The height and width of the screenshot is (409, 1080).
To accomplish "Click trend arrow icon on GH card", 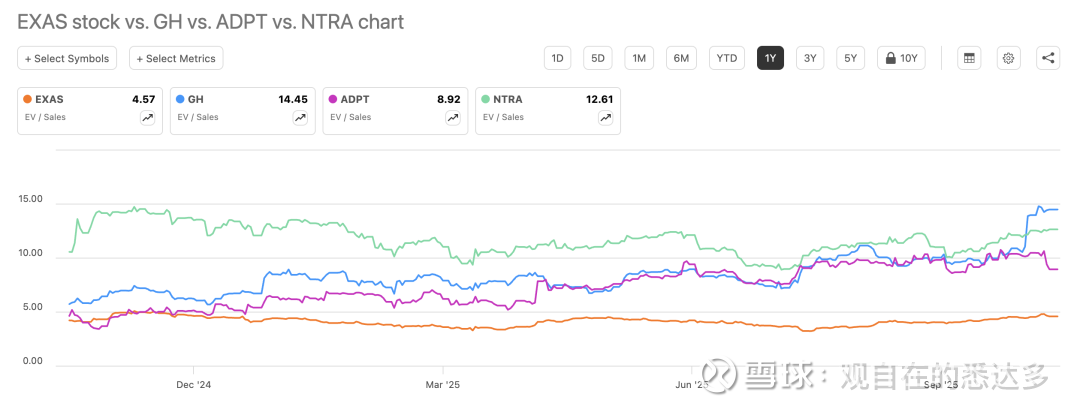I will tap(300, 118).
